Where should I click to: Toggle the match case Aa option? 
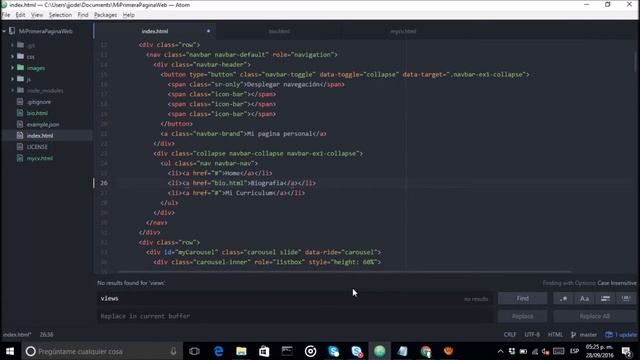click(x=584, y=299)
